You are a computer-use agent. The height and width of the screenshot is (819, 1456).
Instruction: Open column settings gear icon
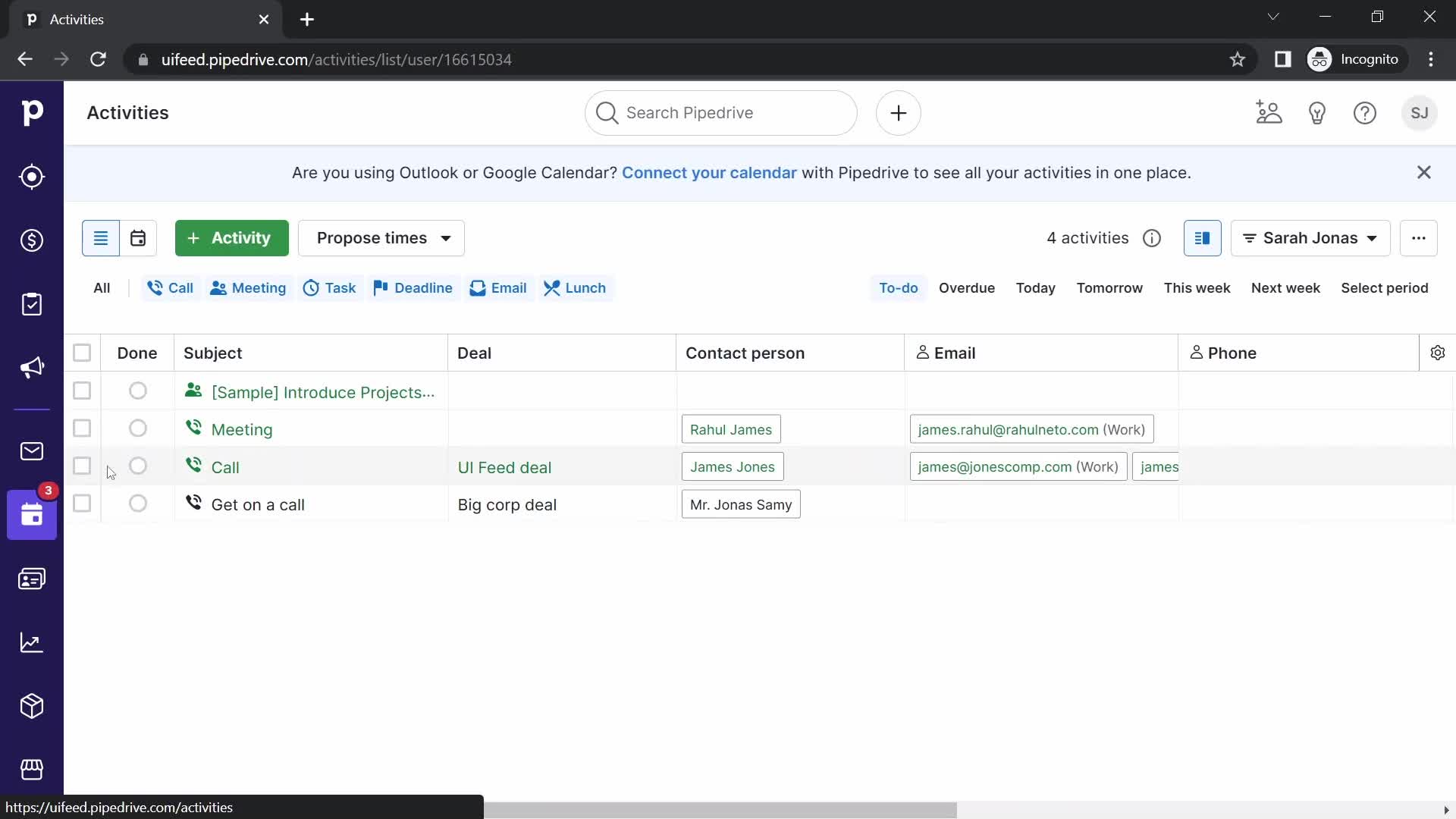coord(1438,353)
